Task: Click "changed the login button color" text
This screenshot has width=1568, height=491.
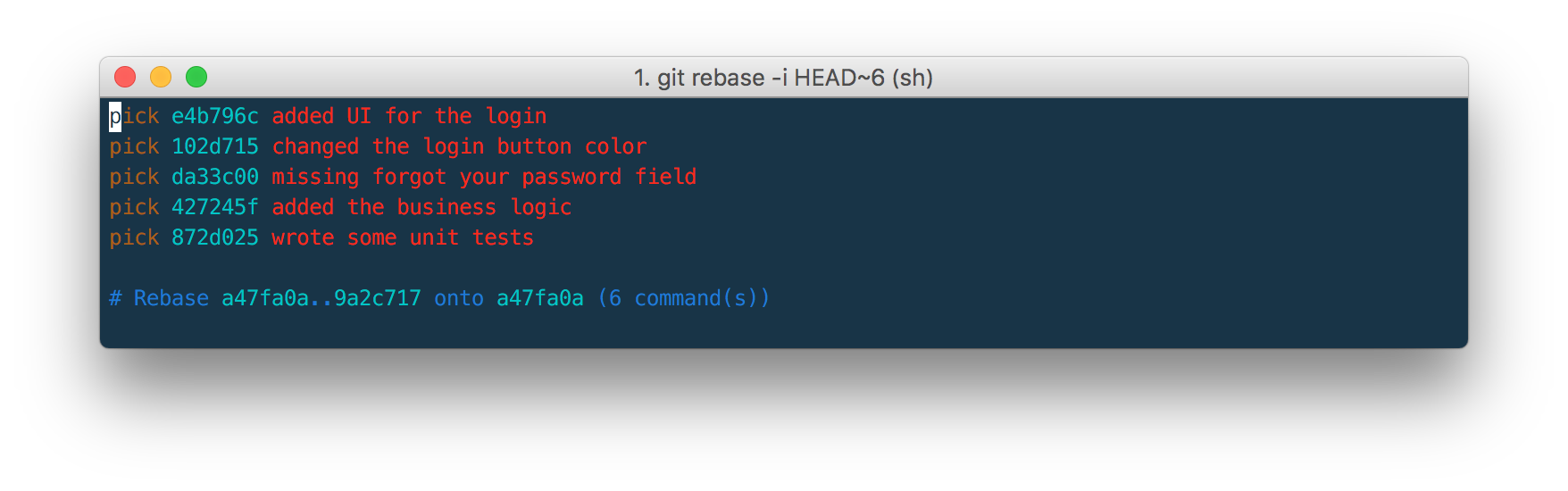Action: [459, 146]
